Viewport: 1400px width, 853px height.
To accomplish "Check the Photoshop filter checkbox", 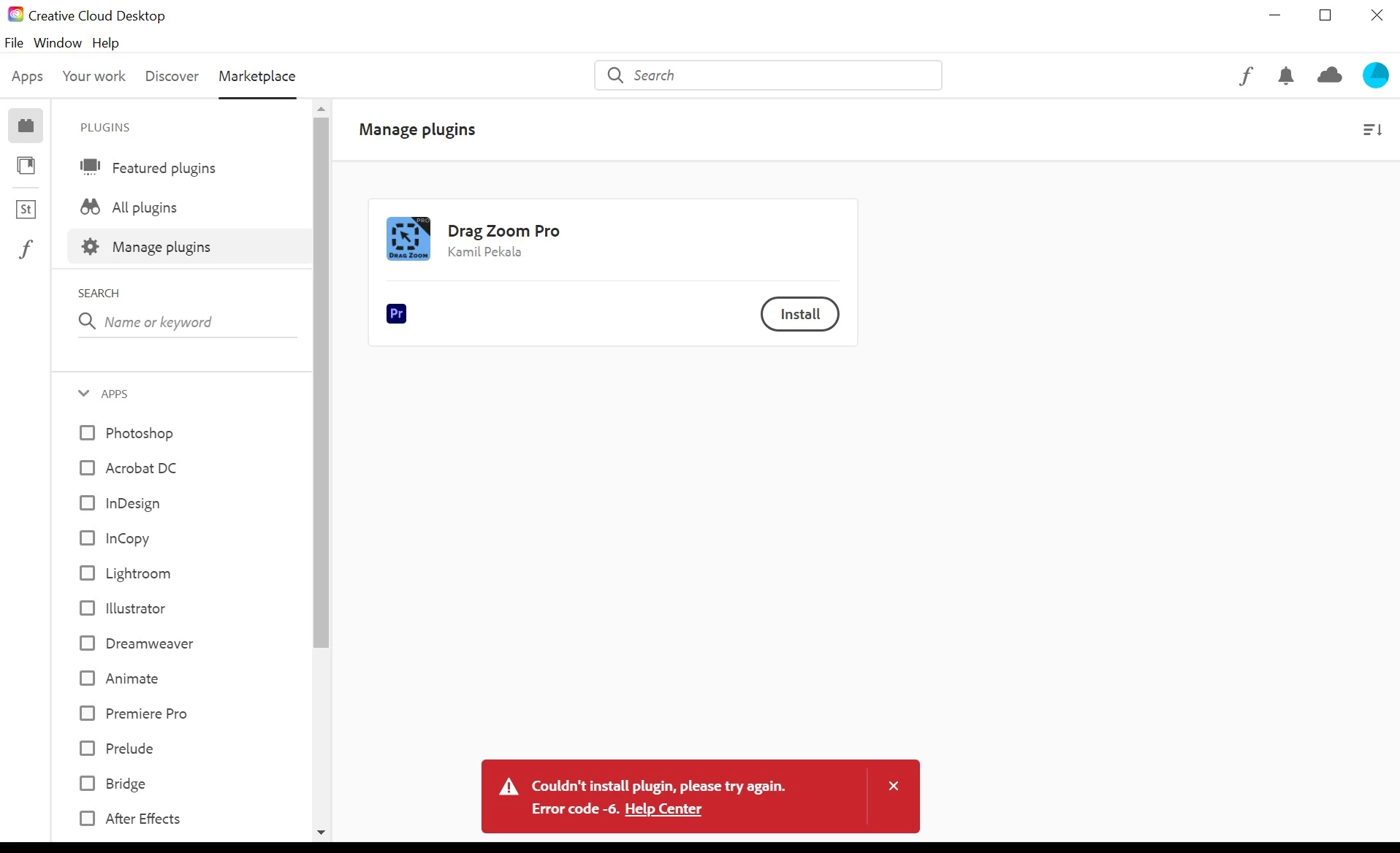I will (x=87, y=433).
